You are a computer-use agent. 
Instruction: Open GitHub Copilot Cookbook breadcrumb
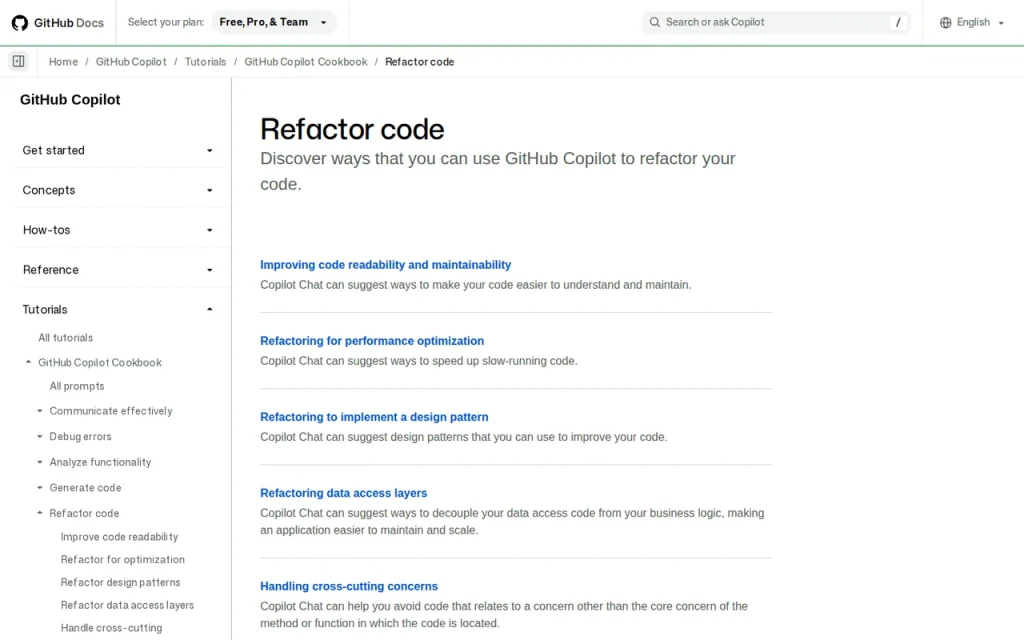tap(306, 61)
